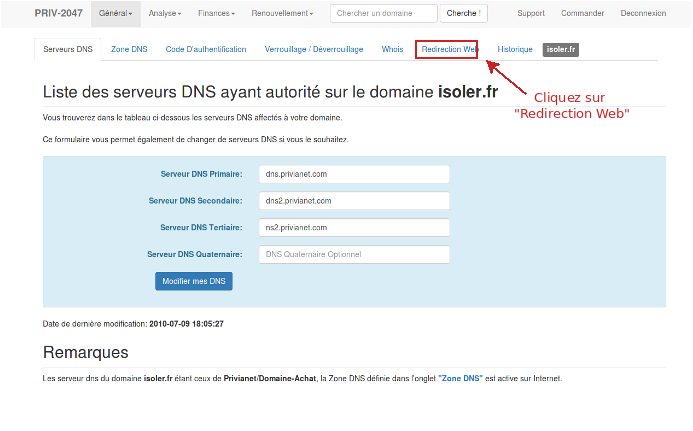Focus the Serveur DNS Quaternaire optional field

tap(354, 255)
